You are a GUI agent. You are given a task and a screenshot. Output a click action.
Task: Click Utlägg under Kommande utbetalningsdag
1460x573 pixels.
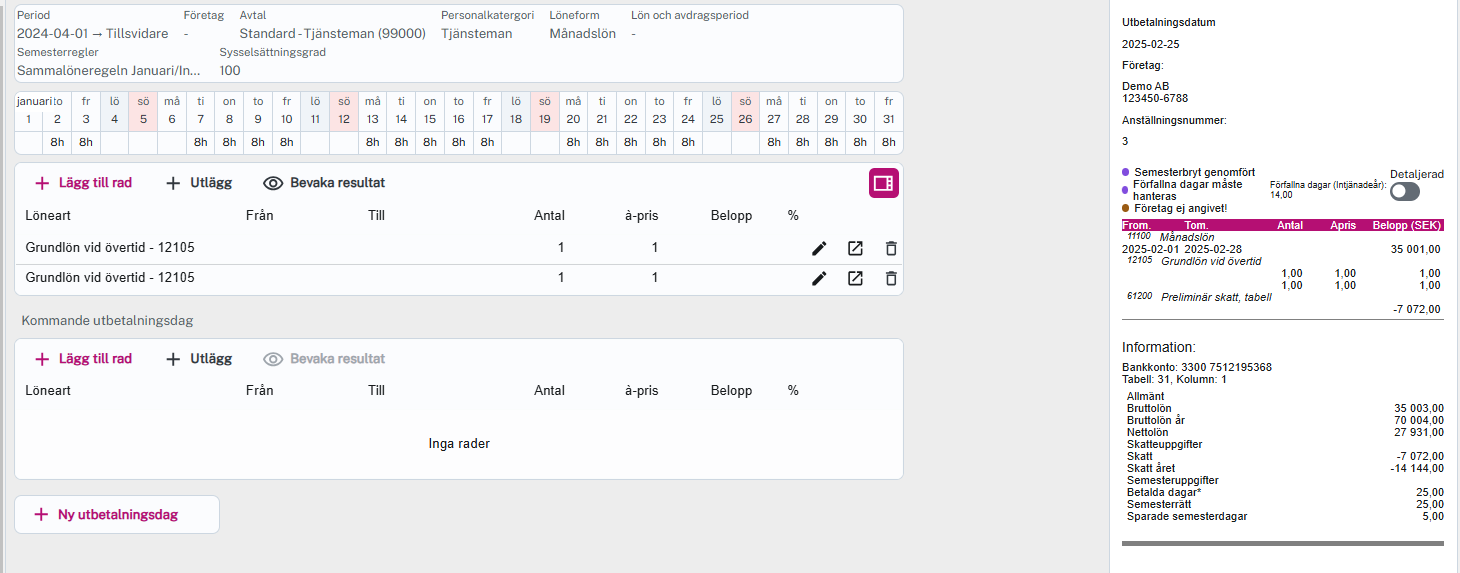coord(198,359)
